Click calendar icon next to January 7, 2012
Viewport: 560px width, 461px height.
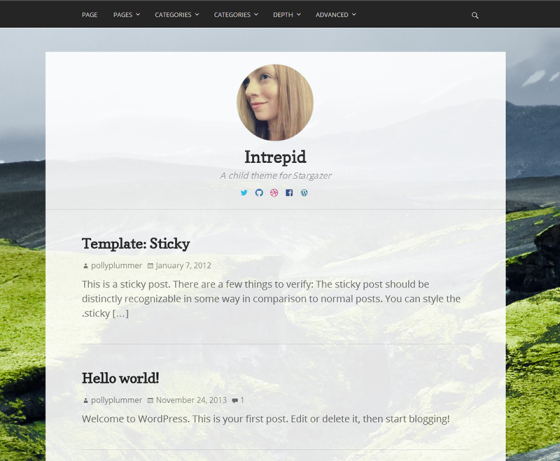pyautogui.click(x=150, y=266)
